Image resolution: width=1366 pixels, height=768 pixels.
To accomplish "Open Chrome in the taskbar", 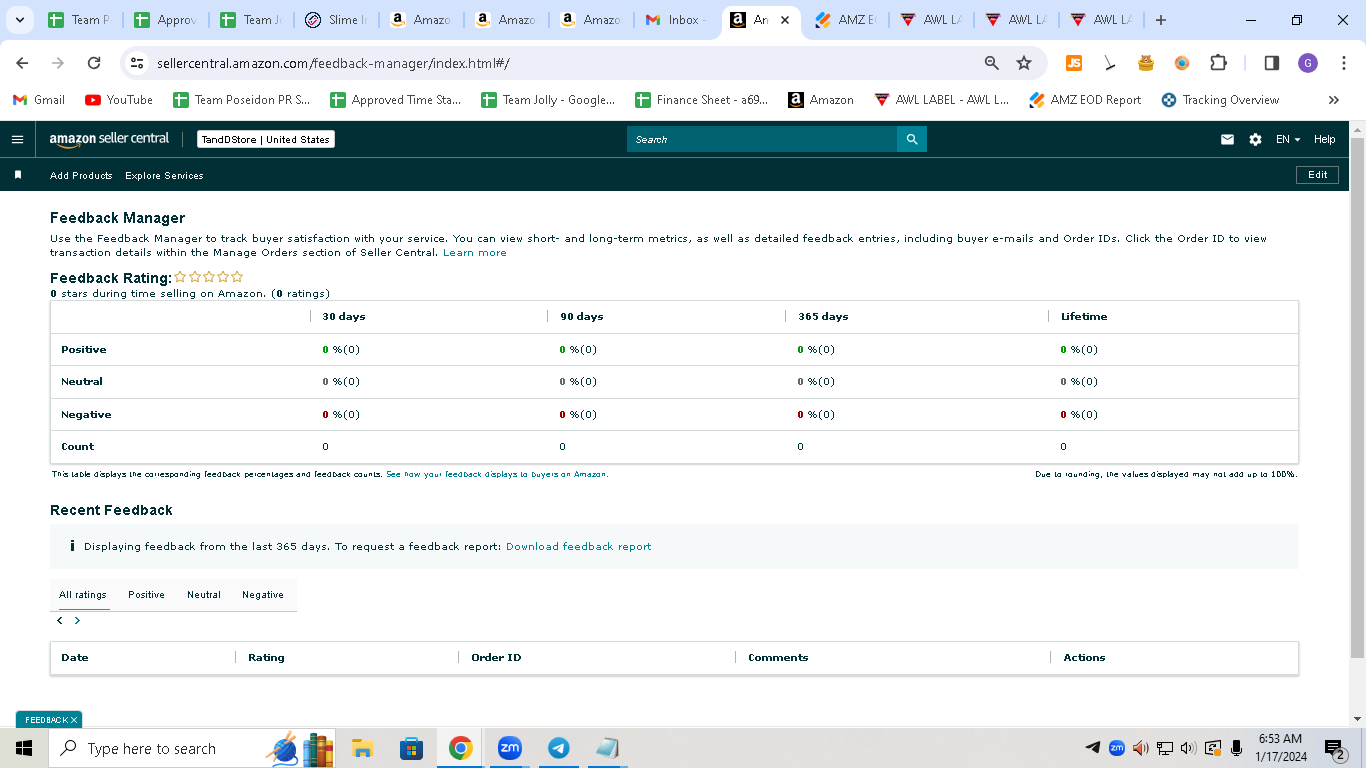I will coord(460,748).
